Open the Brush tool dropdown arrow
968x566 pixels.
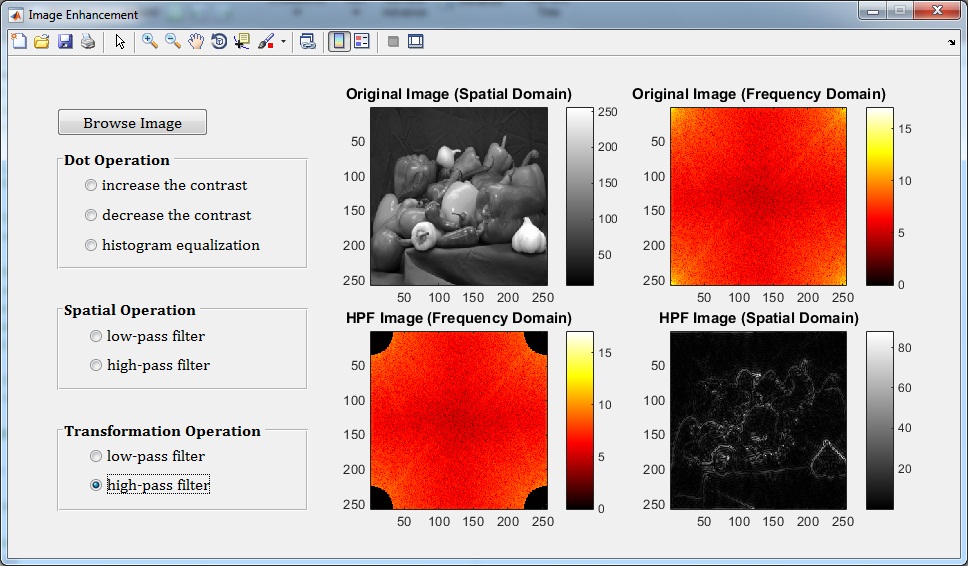tap(283, 42)
